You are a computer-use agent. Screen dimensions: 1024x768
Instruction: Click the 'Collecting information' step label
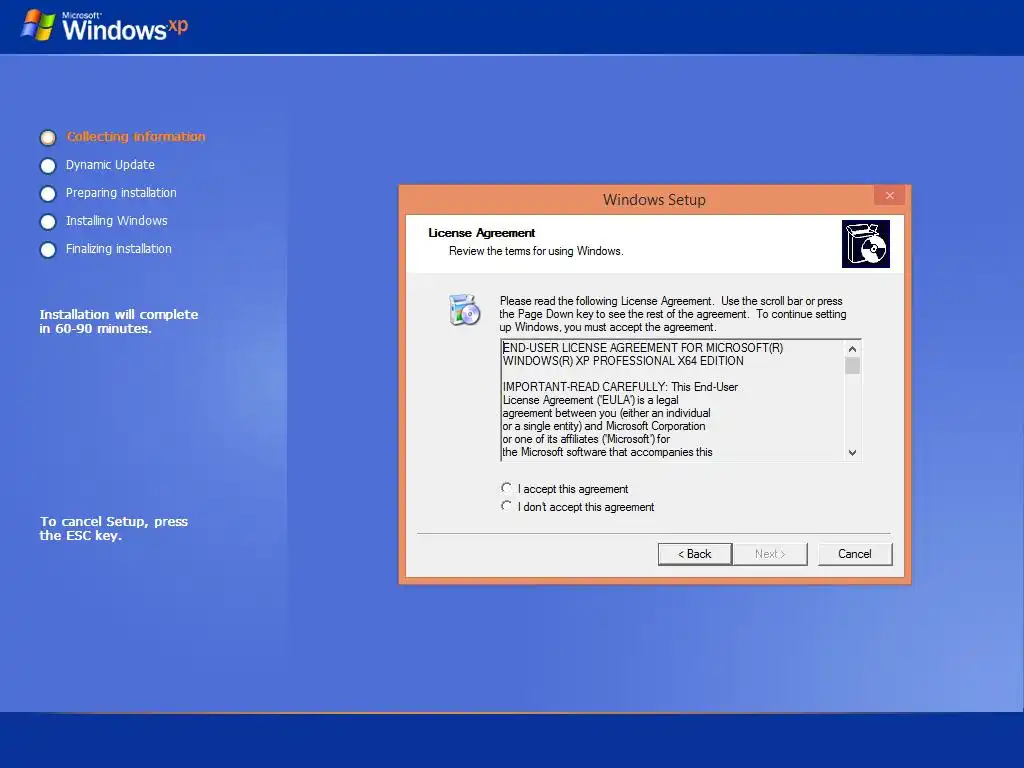pos(136,136)
